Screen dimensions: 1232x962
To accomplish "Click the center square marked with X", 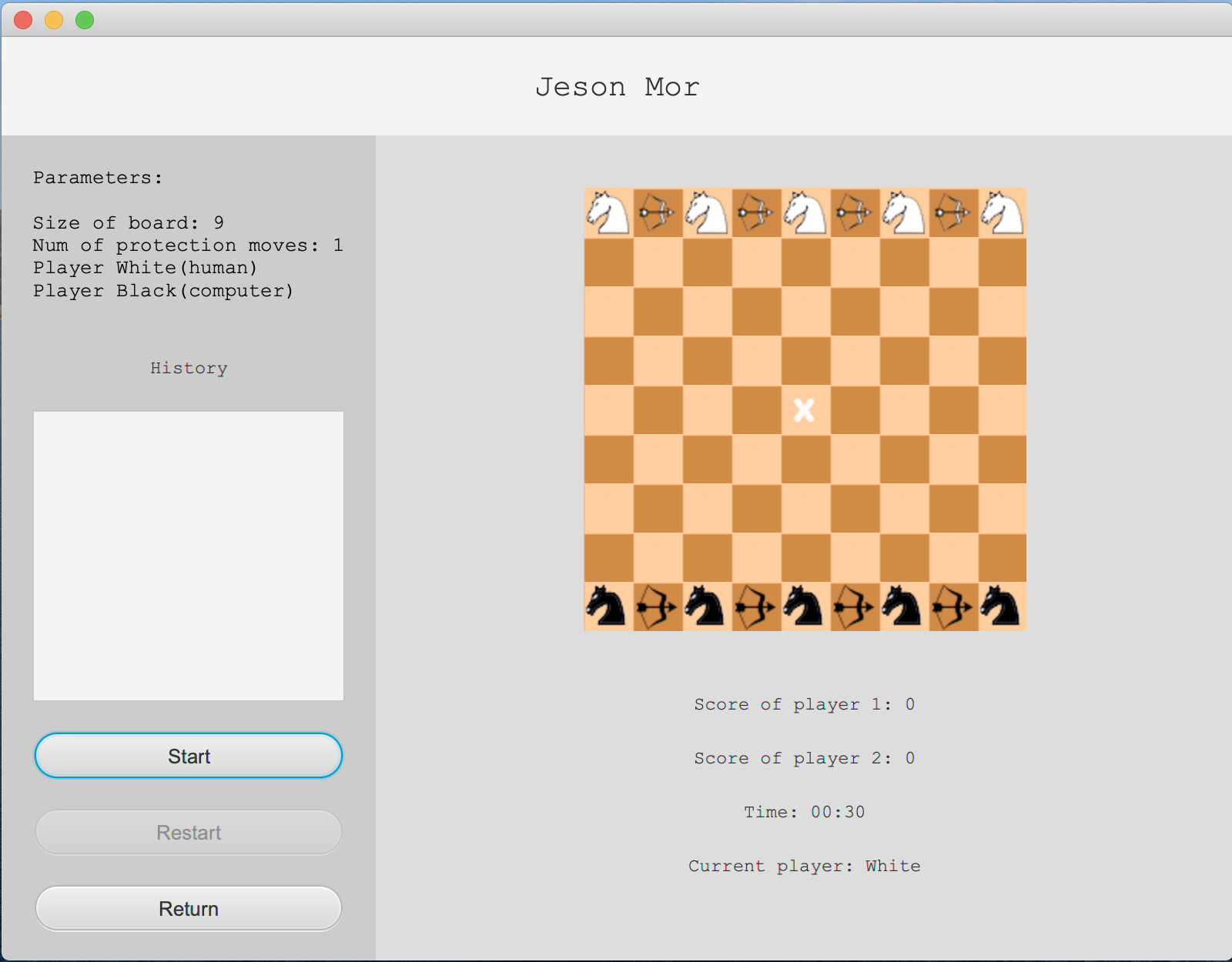I will click(805, 410).
